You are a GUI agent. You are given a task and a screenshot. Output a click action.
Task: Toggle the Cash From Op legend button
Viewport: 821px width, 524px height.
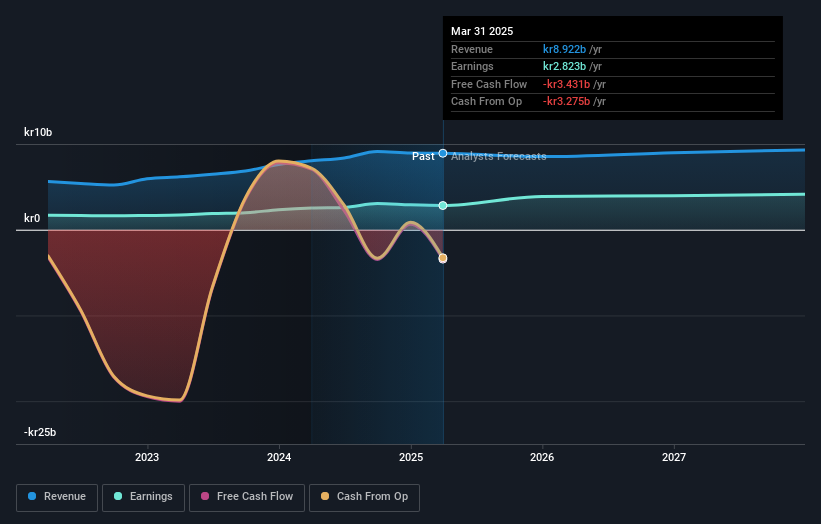coord(364,497)
